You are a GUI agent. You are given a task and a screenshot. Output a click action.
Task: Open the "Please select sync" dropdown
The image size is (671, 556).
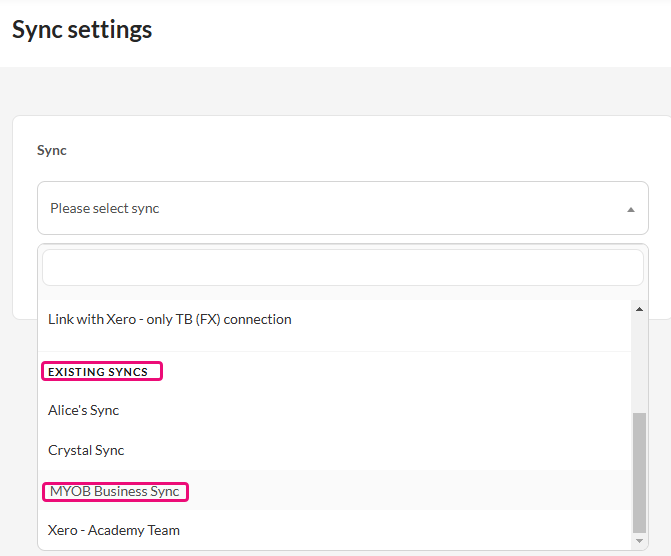tap(342, 208)
